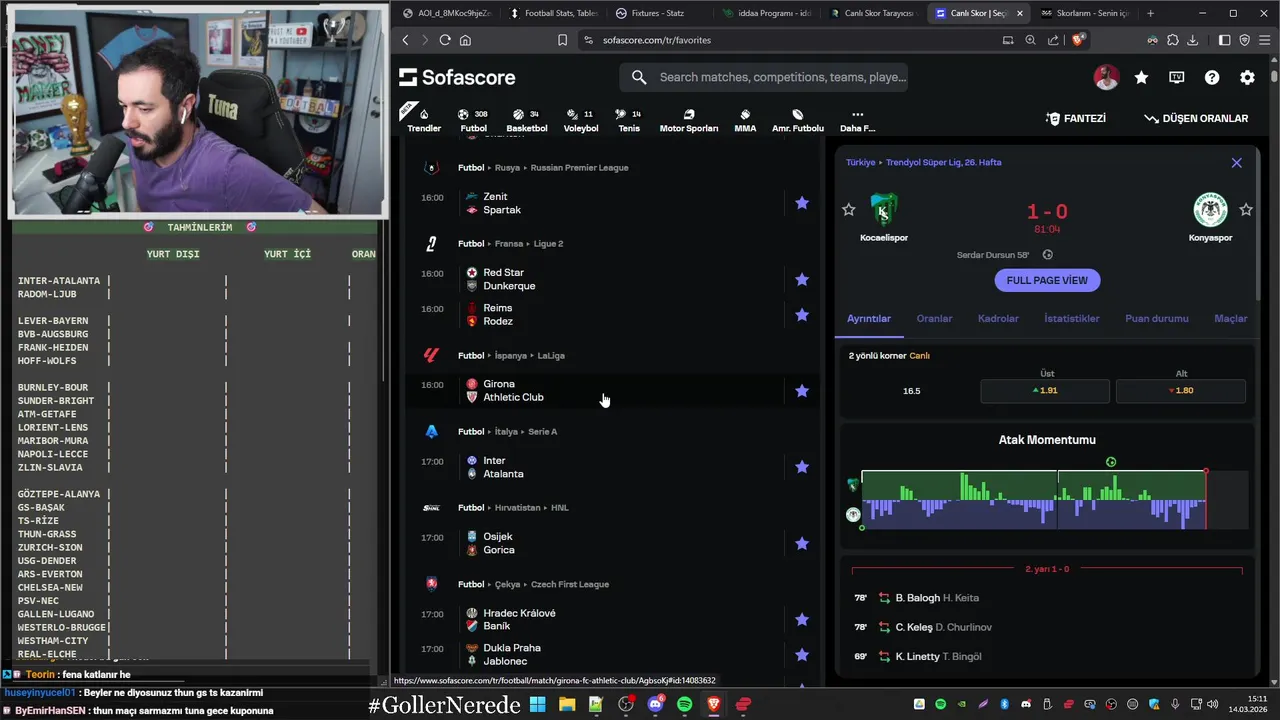Open the Ligue 2 league header
The image size is (1280, 720).
(547, 244)
